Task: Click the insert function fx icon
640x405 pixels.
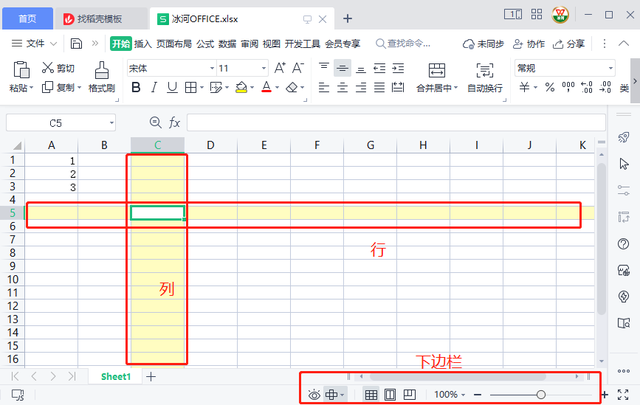Action: pyautogui.click(x=174, y=122)
